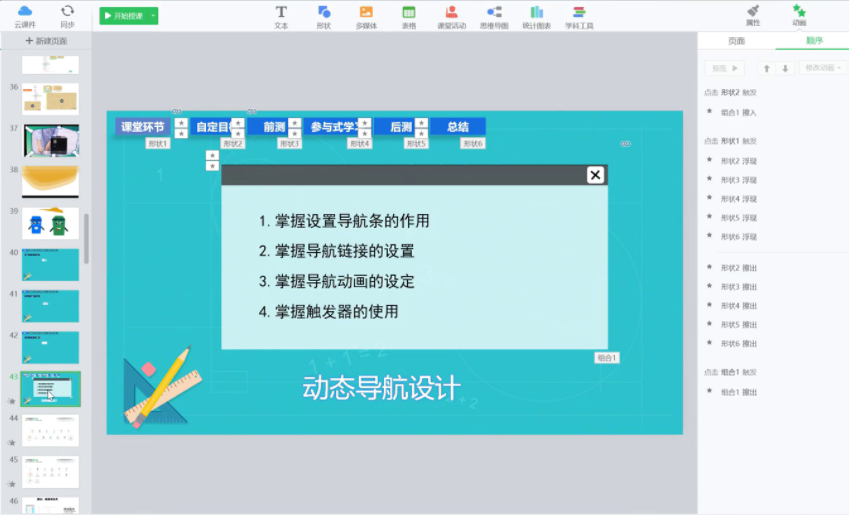The image size is (849, 515).
Task: Move animation up with up arrow
Action: 766,68
